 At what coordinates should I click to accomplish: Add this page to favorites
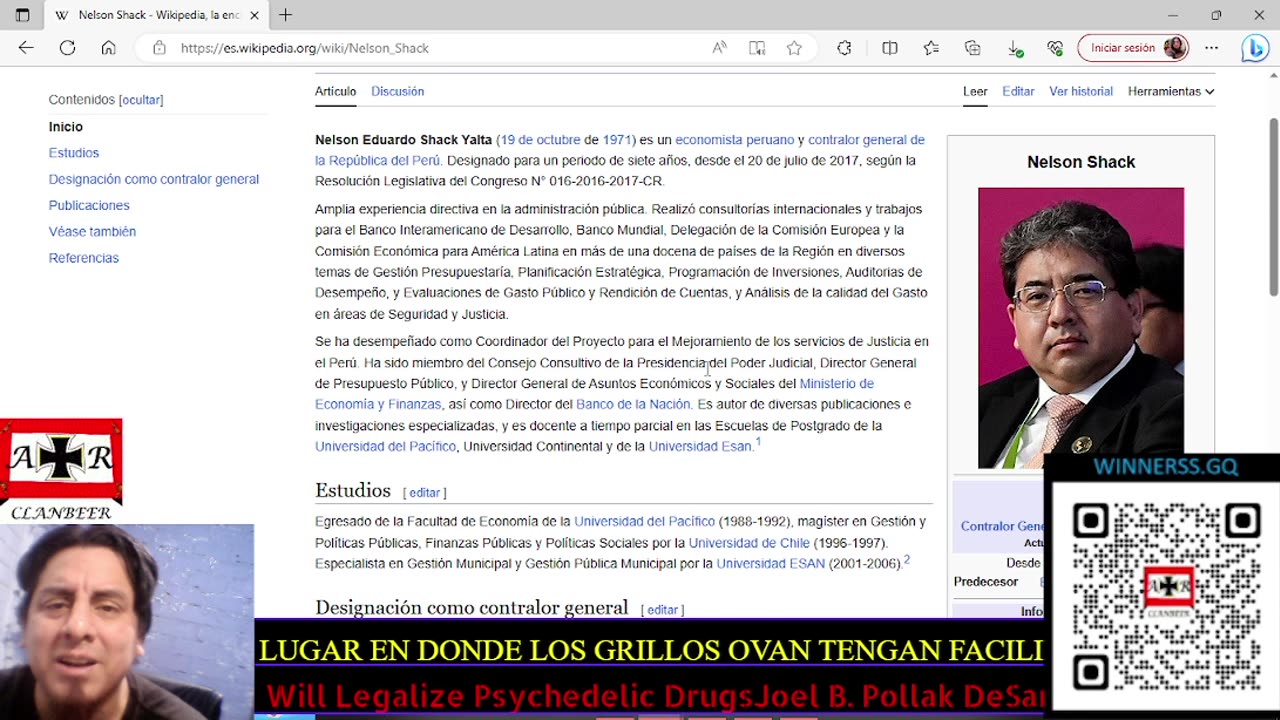pos(794,48)
